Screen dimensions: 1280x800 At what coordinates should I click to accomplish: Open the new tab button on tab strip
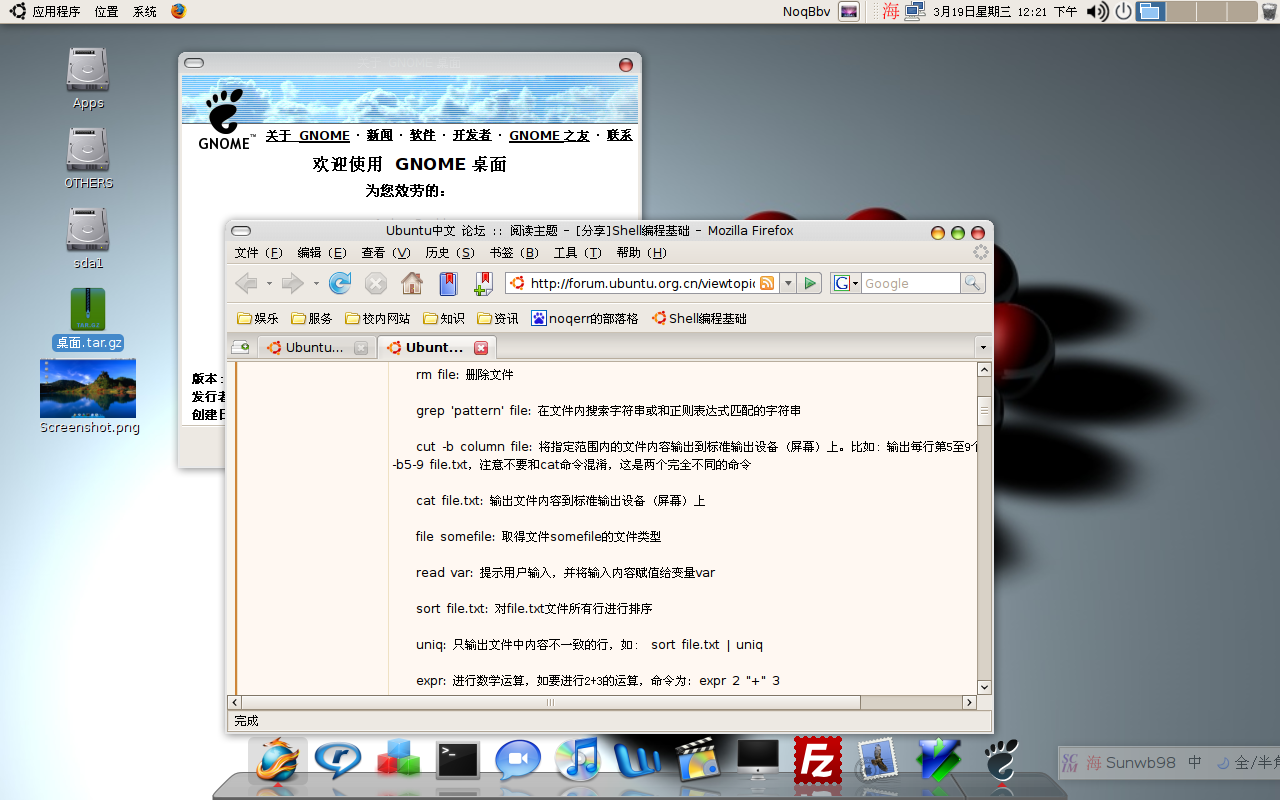coord(241,347)
